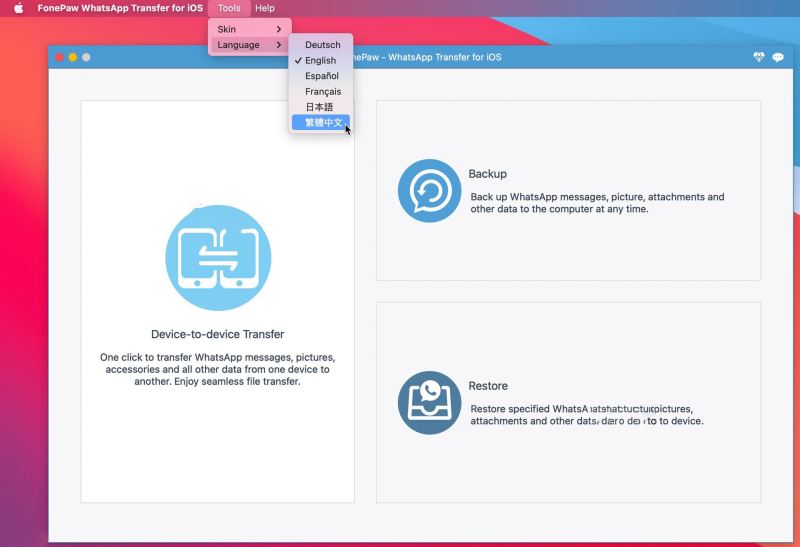
Task: Click the One click to transfer description
Action: click(217, 369)
